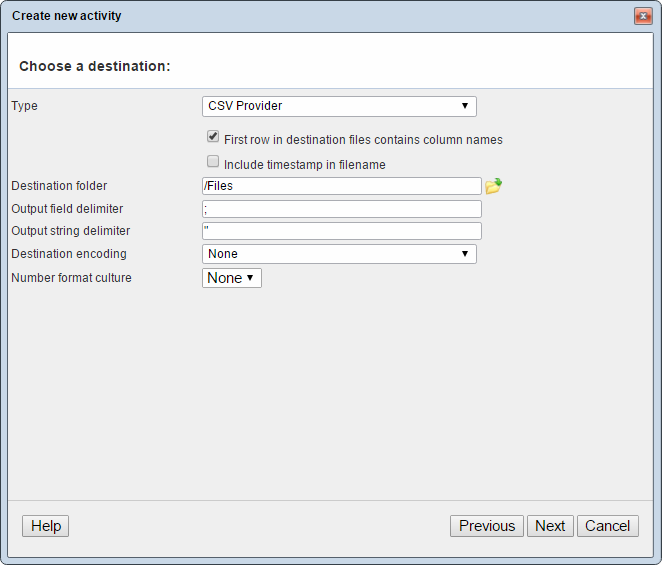662x565 pixels.
Task: Expand the Destination encoding dropdown
Action: (x=339, y=254)
